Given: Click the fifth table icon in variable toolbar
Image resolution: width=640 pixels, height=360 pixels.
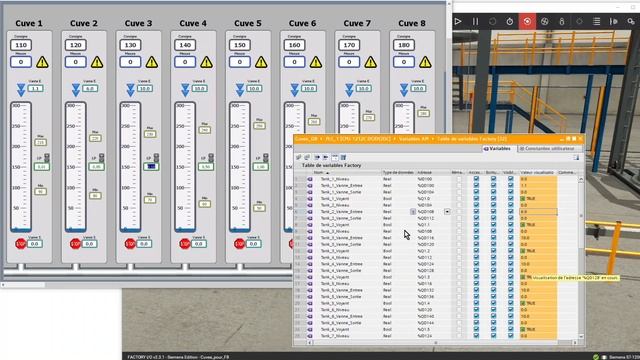Looking at the screenshot, I should (335, 157).
